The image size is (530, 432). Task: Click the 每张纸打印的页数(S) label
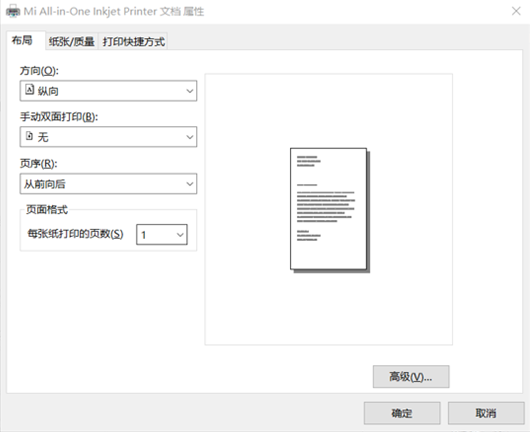coord(75,234)
